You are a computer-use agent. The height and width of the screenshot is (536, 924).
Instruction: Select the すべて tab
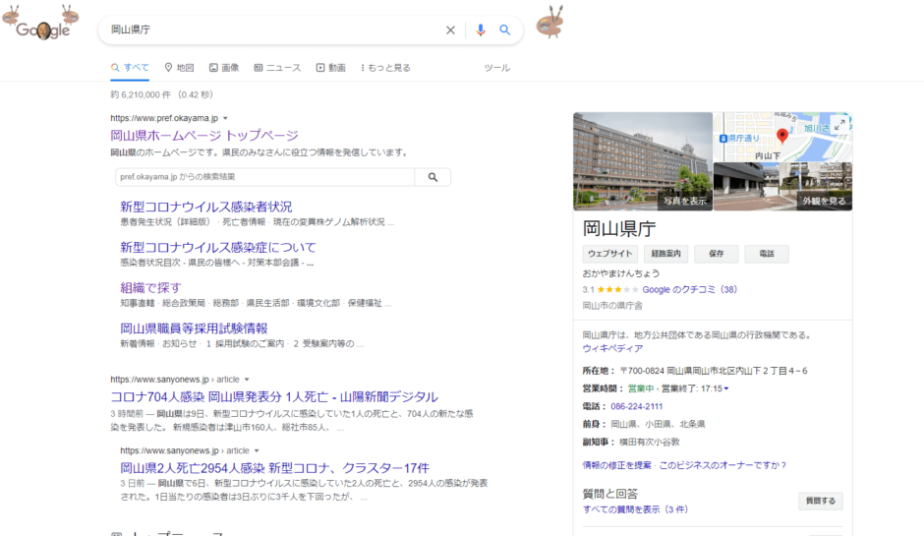point(130,68)
